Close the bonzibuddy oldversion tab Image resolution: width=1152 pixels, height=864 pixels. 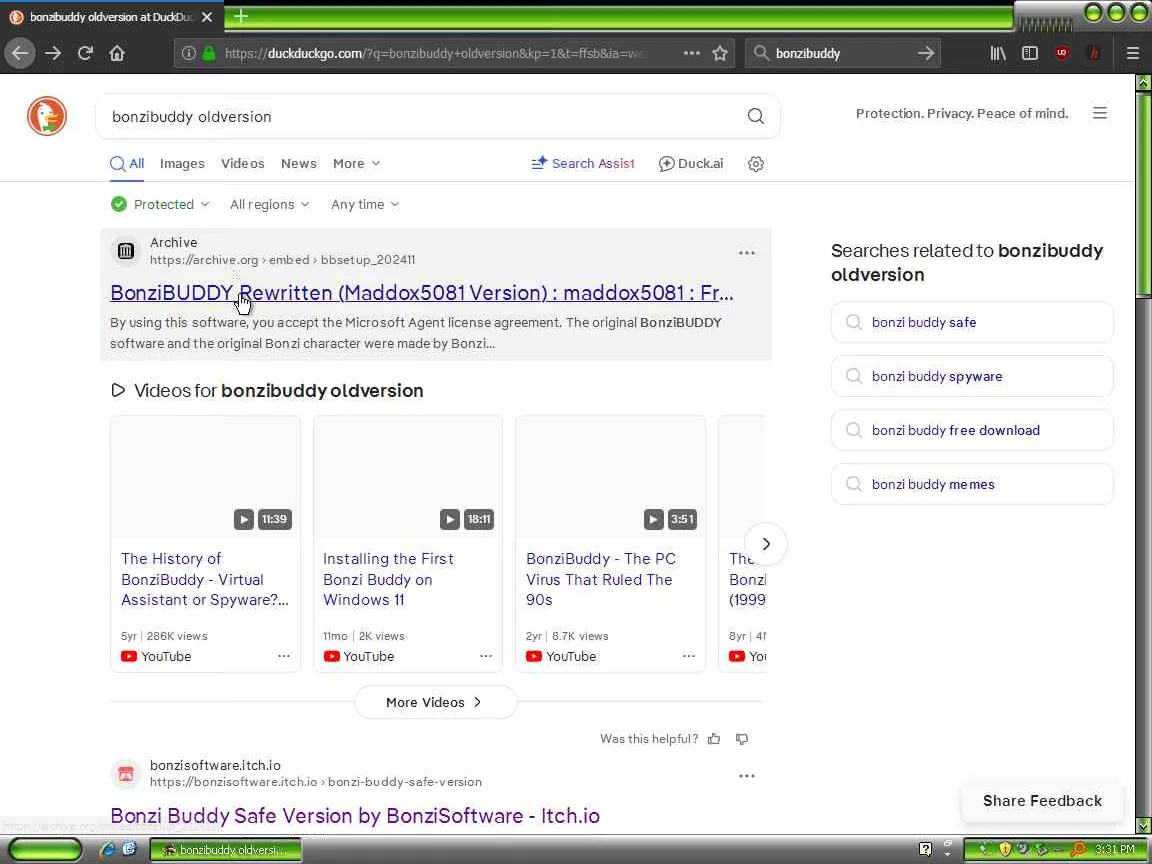[207, 16]
